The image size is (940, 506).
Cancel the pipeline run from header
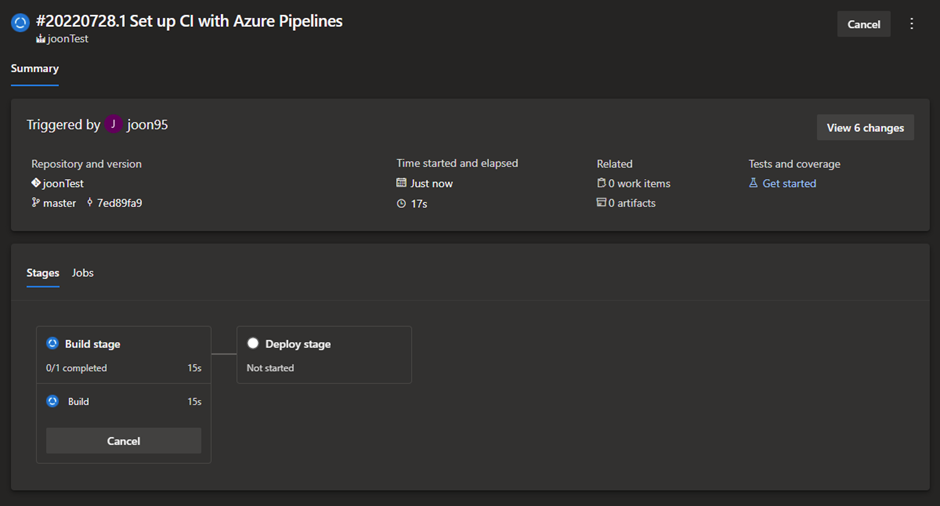point(863,25)
